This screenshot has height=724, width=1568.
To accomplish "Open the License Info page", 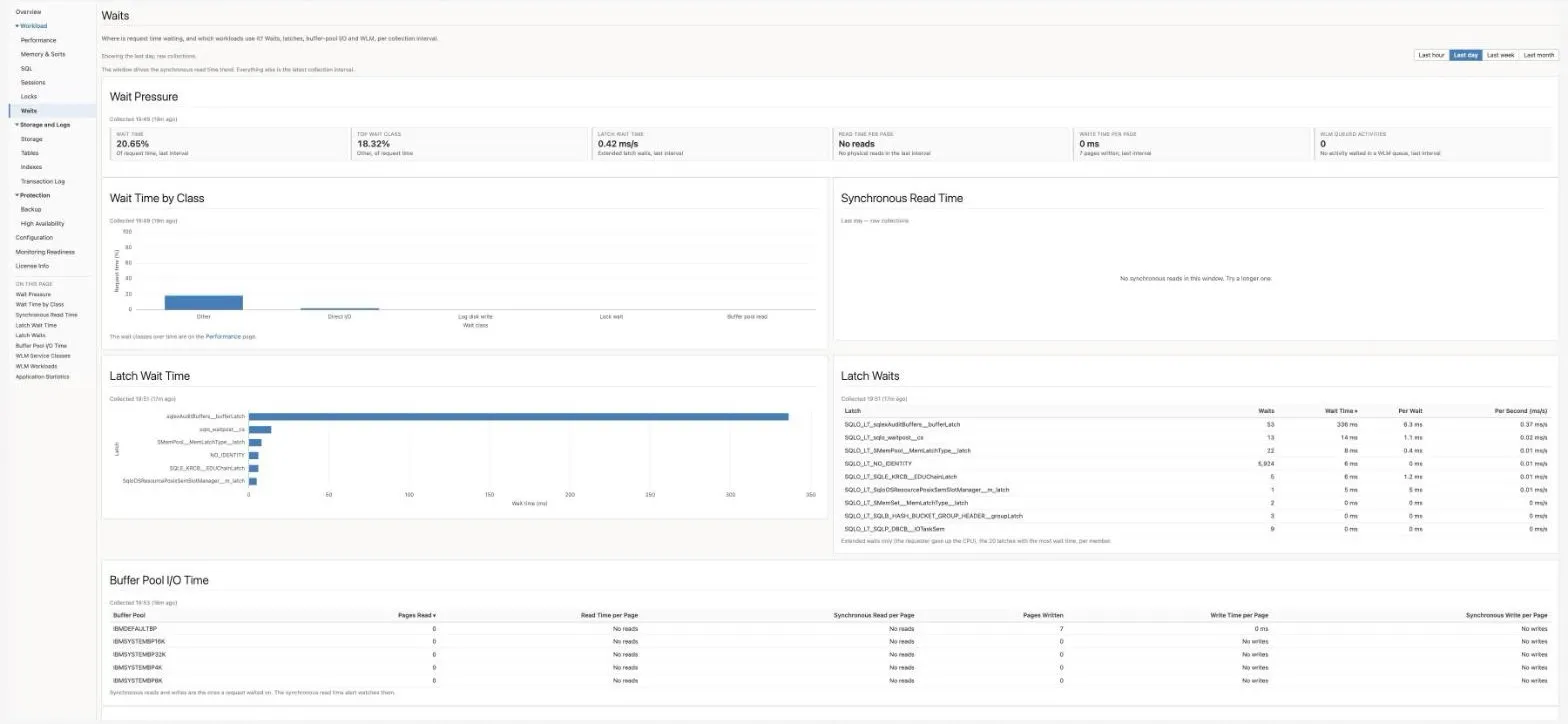I will coord(32,266).
